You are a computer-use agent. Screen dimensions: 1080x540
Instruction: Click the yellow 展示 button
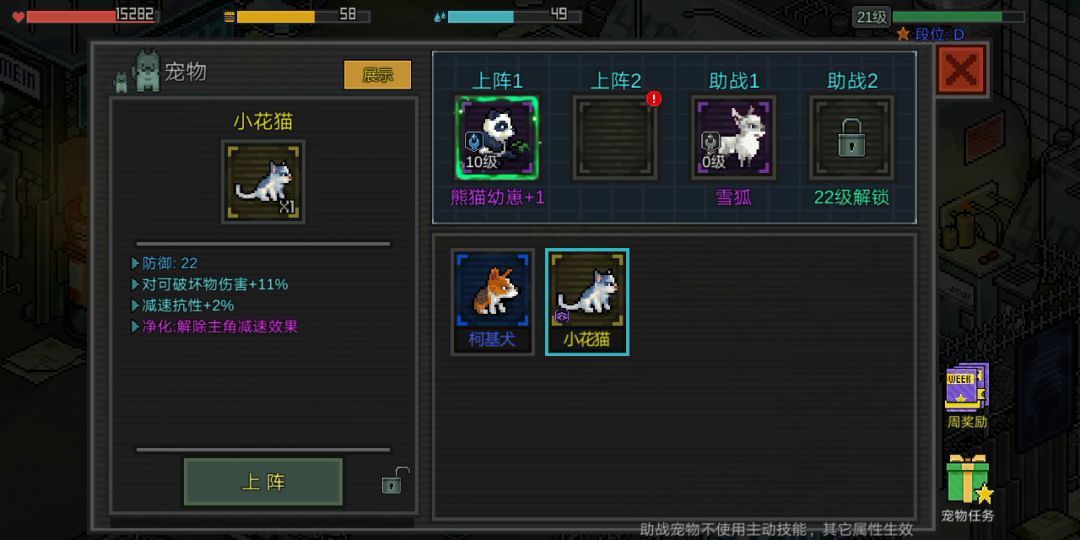(377, 75)
